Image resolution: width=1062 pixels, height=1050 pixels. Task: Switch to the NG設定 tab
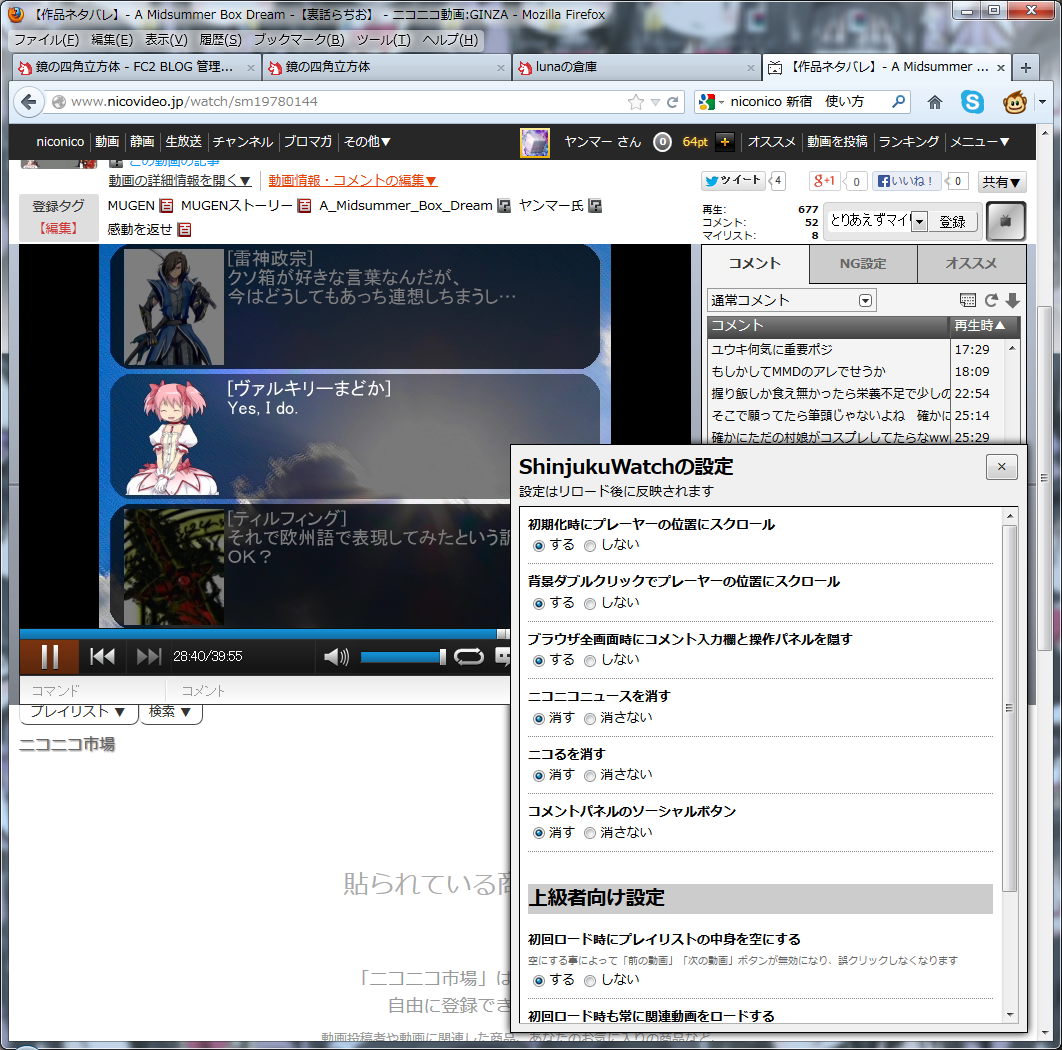[x=864, y=265]
